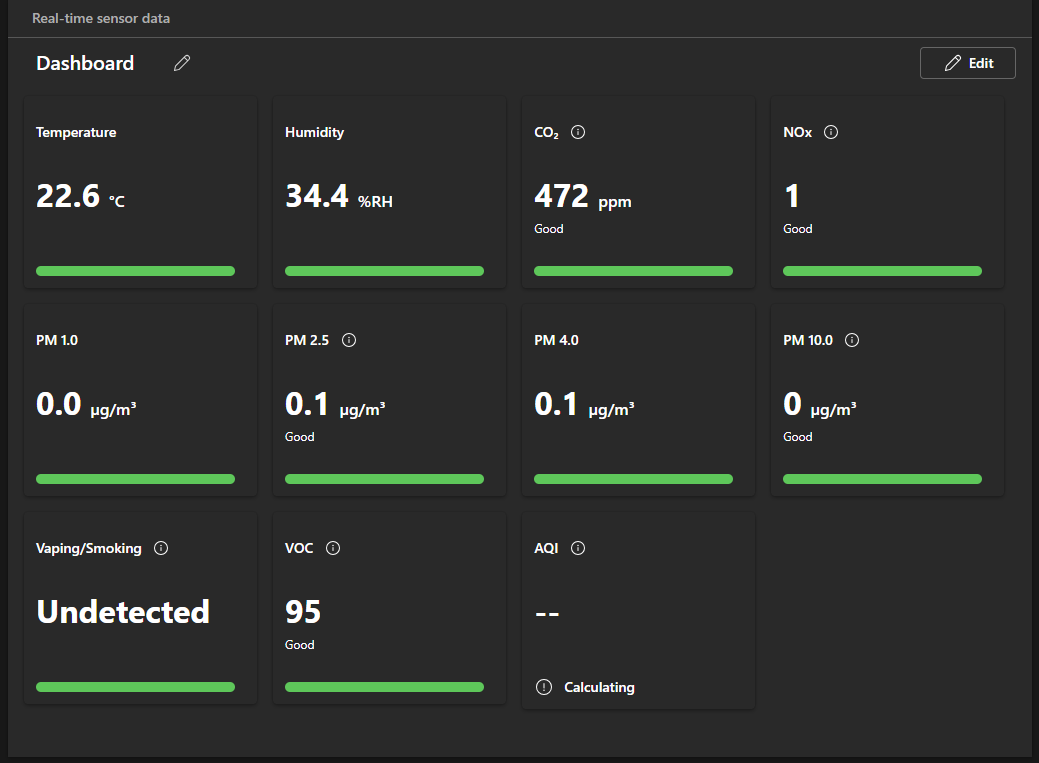Click the Dashboard title text
The image size is (1039, 763).
[x=85, y=63]
